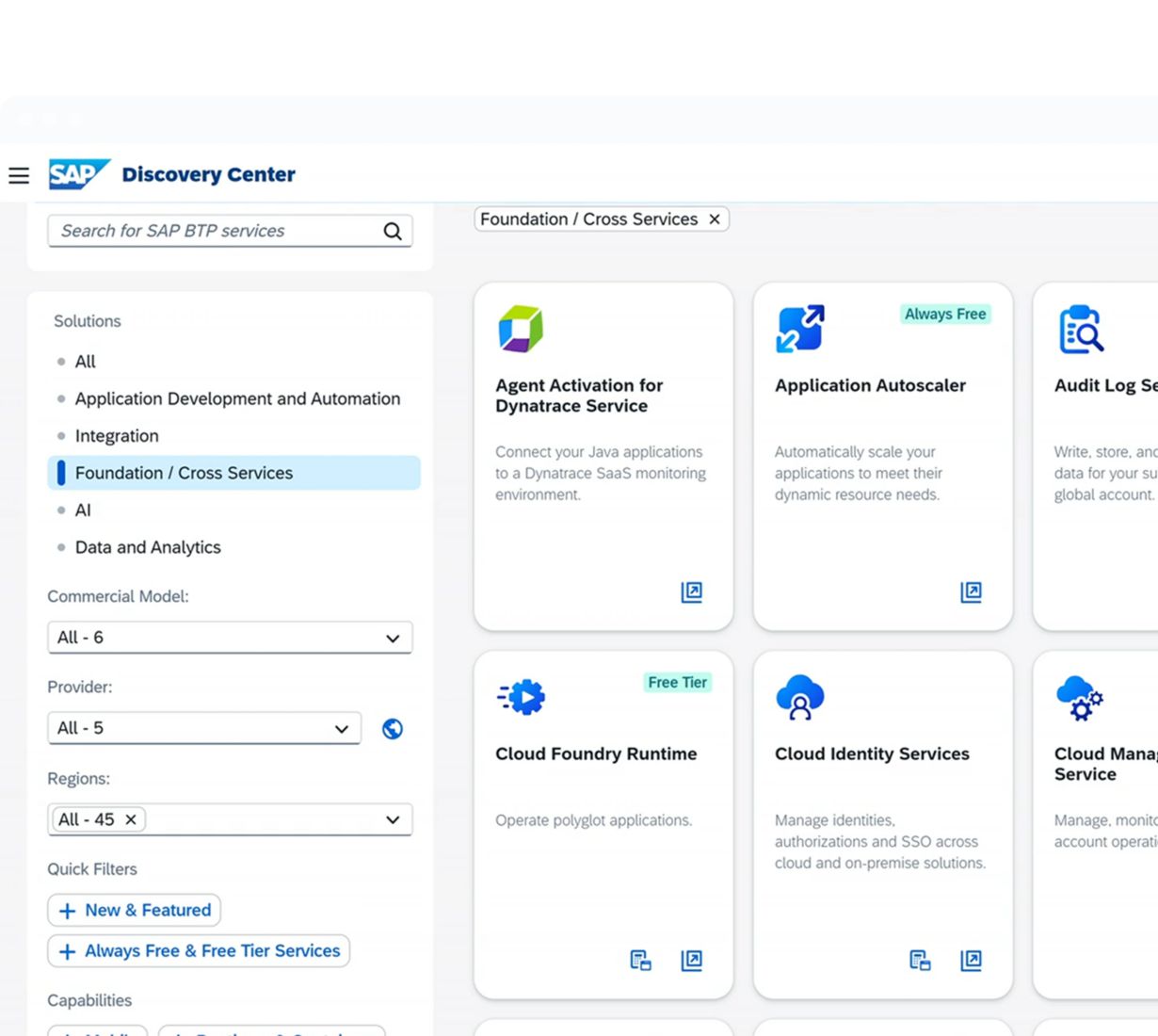
Task: Select All under Solutions
Action: (85, 362)
